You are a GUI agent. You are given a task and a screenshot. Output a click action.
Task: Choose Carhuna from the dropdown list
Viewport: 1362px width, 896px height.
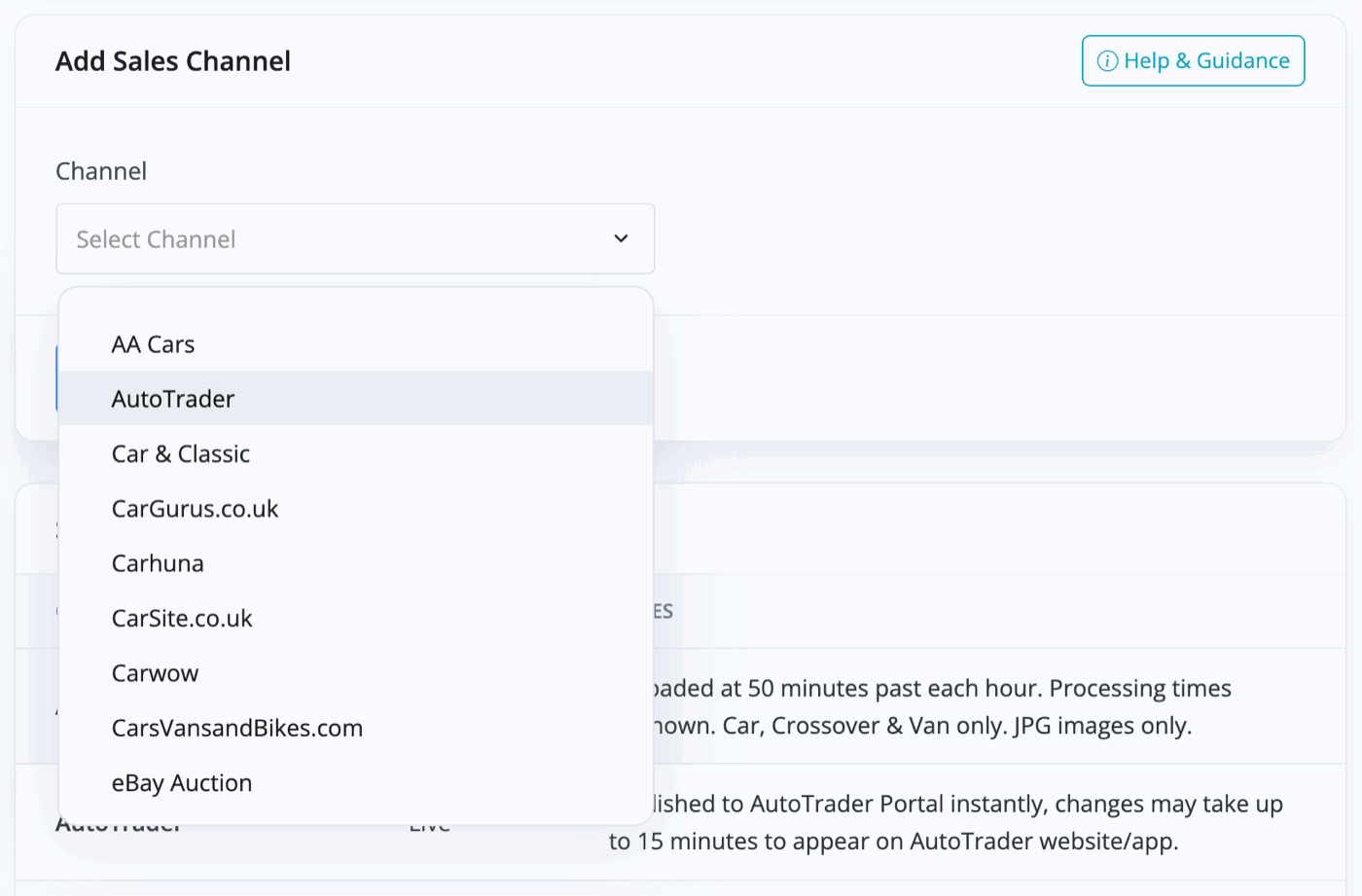point(356,563)
